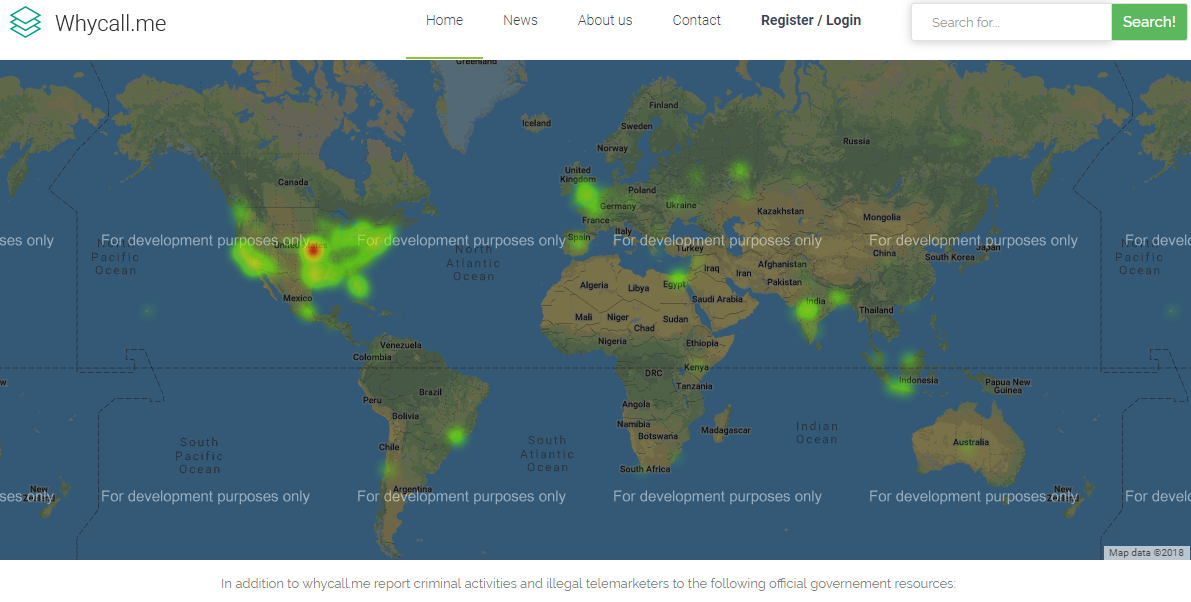
Task: Select the Madagascar map label
Action: tap(725, 430)
